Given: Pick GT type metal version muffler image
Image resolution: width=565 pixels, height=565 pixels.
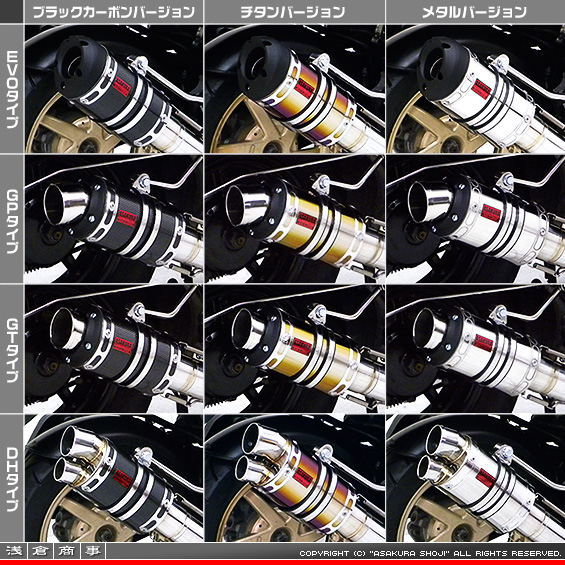Looking at the screenshot, I should [x=476, y=349].
